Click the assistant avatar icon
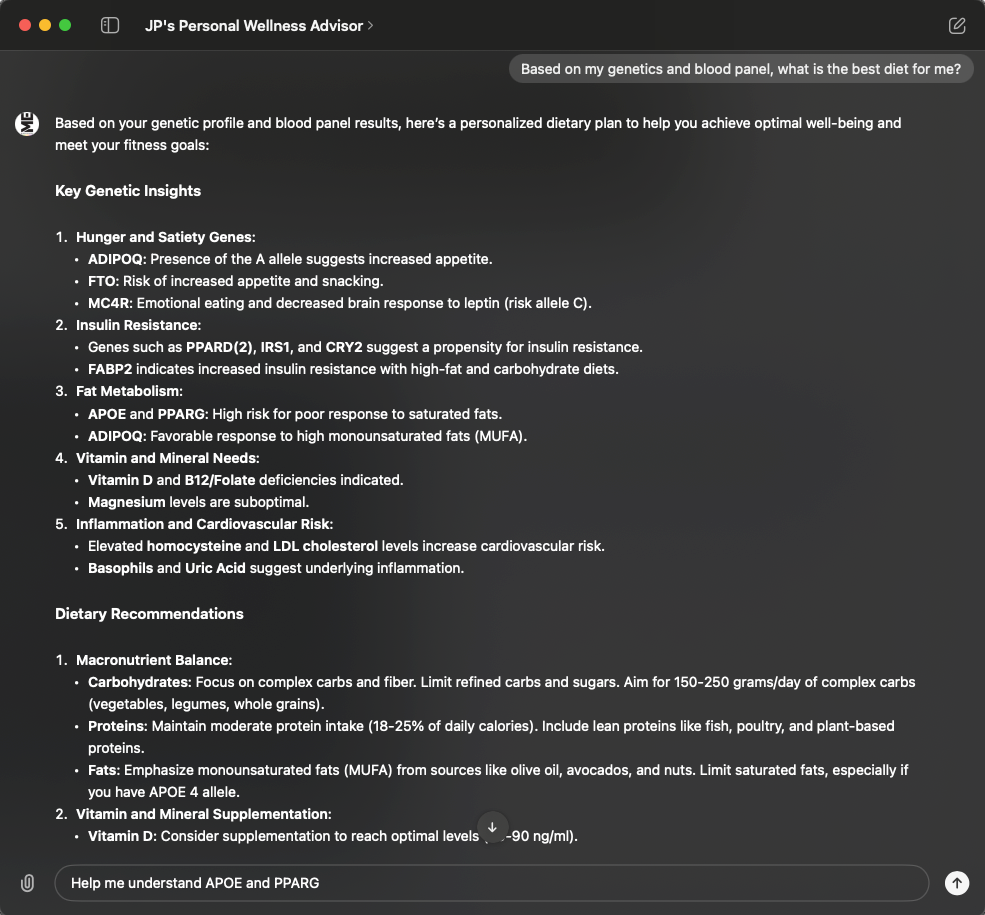Screen dimensions: 985x915 coord(27,123)
